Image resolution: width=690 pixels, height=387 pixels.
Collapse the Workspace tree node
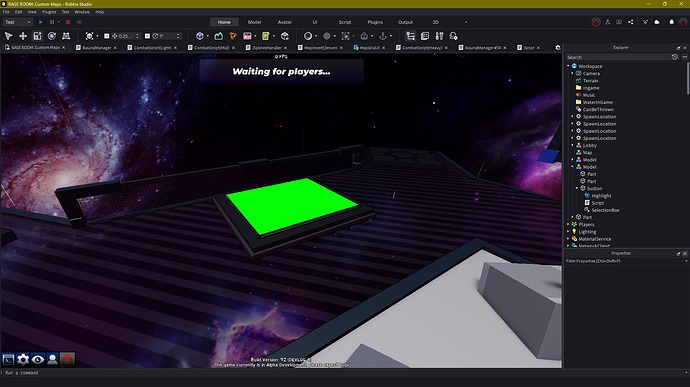[x=568, y=66]
